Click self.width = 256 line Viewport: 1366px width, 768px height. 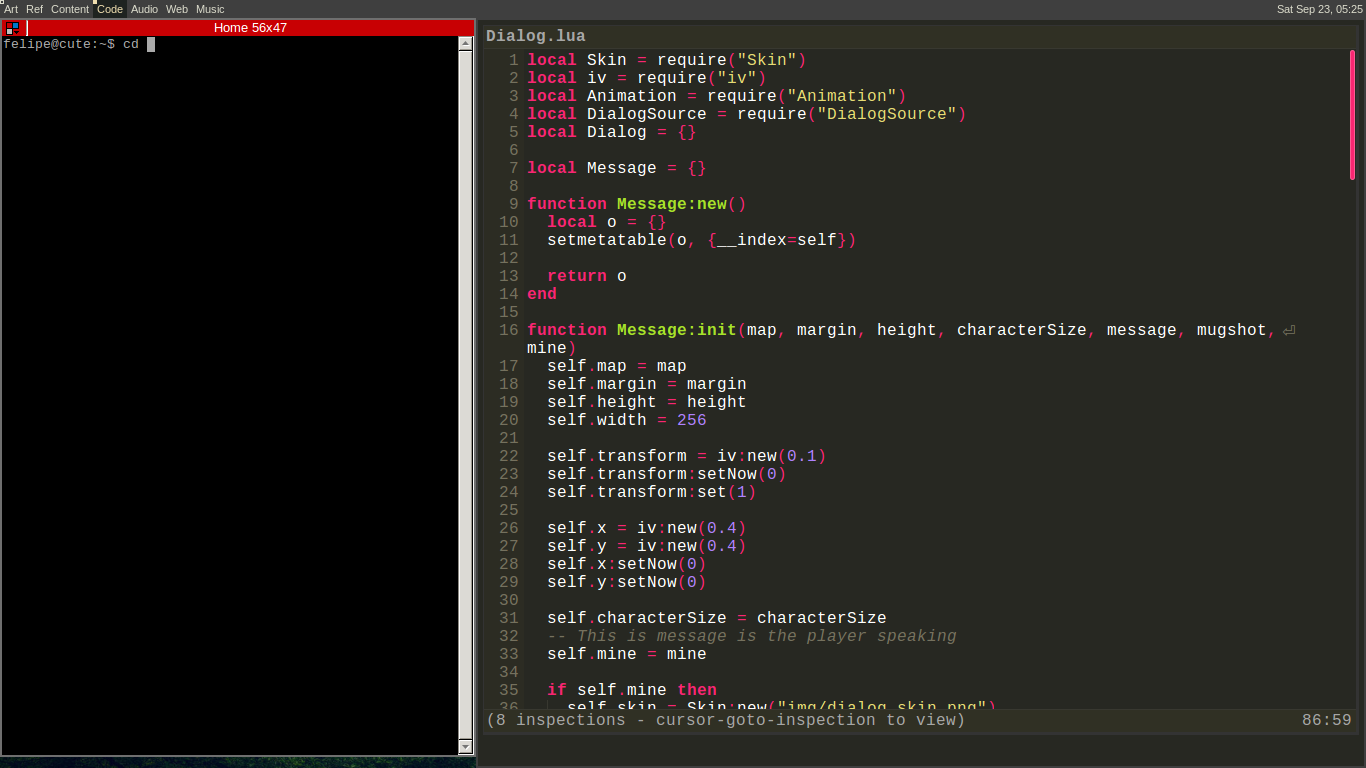(x=627, y=420)
